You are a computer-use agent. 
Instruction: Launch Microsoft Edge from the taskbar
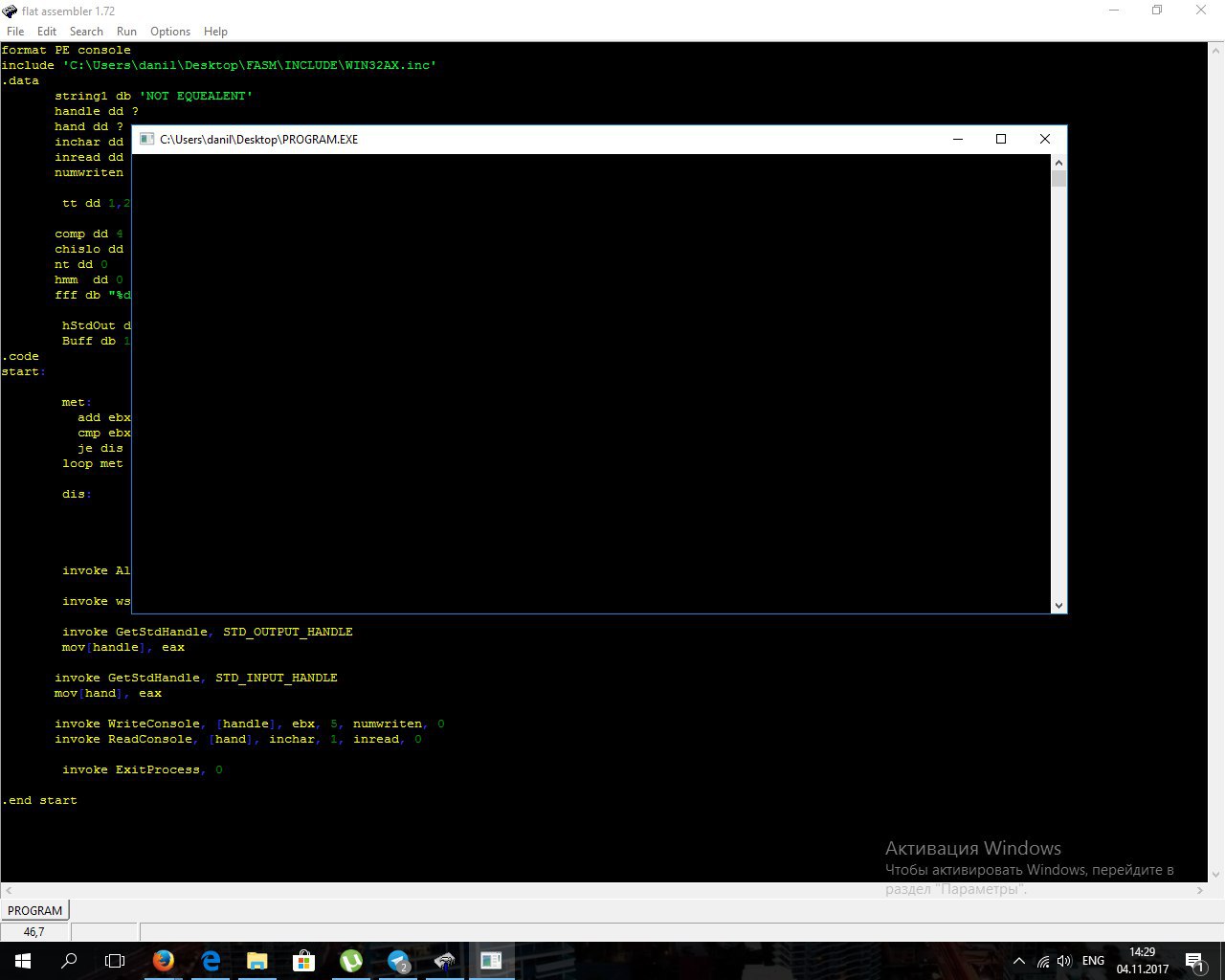coord(211,961)
